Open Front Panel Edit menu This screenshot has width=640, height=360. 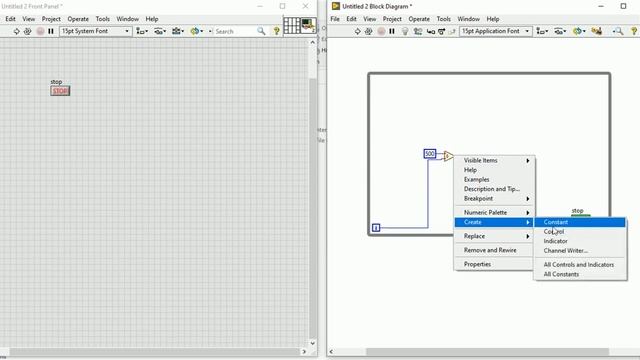[x=10, y=19]
